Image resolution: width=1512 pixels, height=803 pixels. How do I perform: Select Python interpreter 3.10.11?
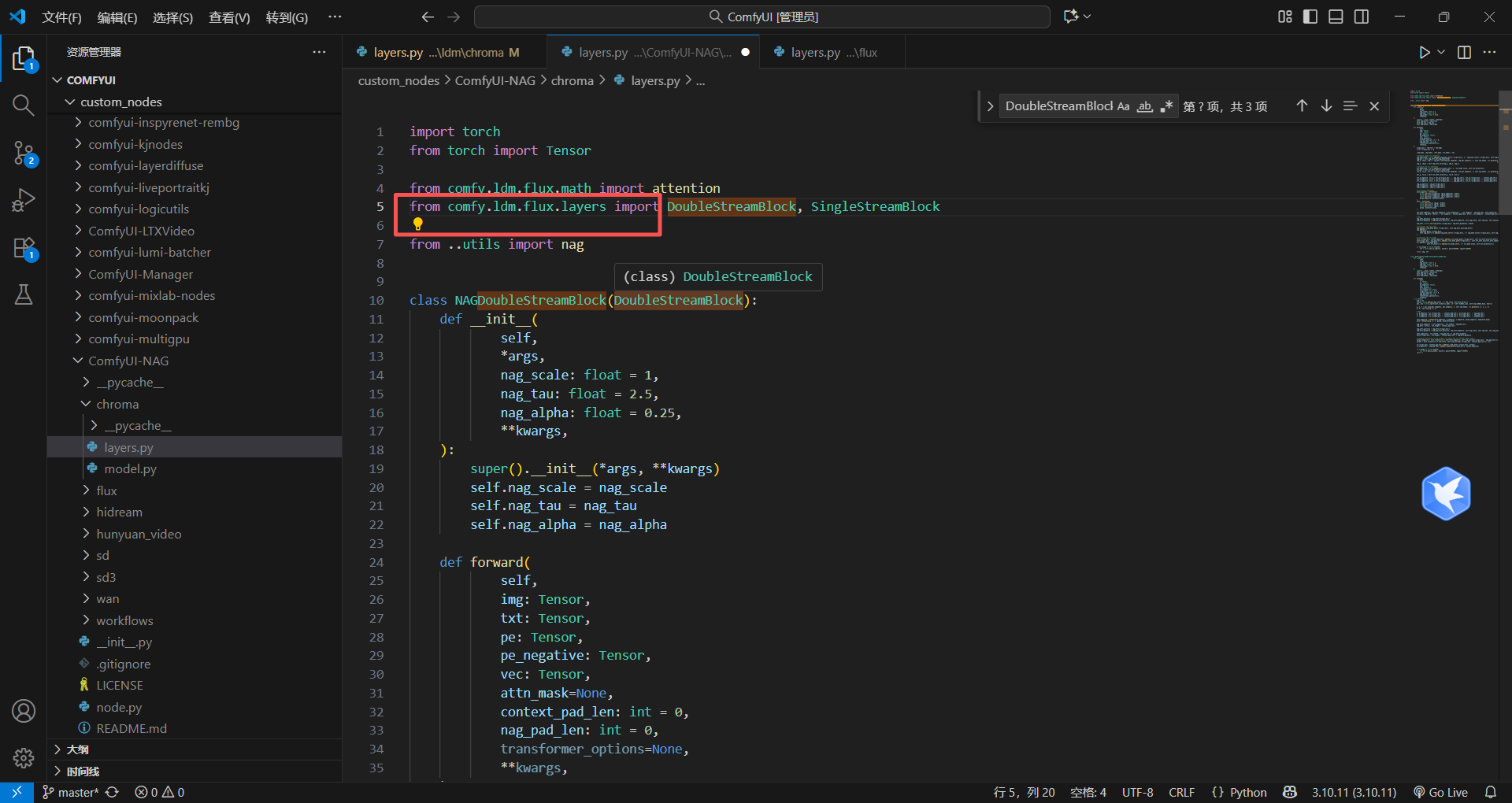pyautogui.click(x=1354, y=792)
